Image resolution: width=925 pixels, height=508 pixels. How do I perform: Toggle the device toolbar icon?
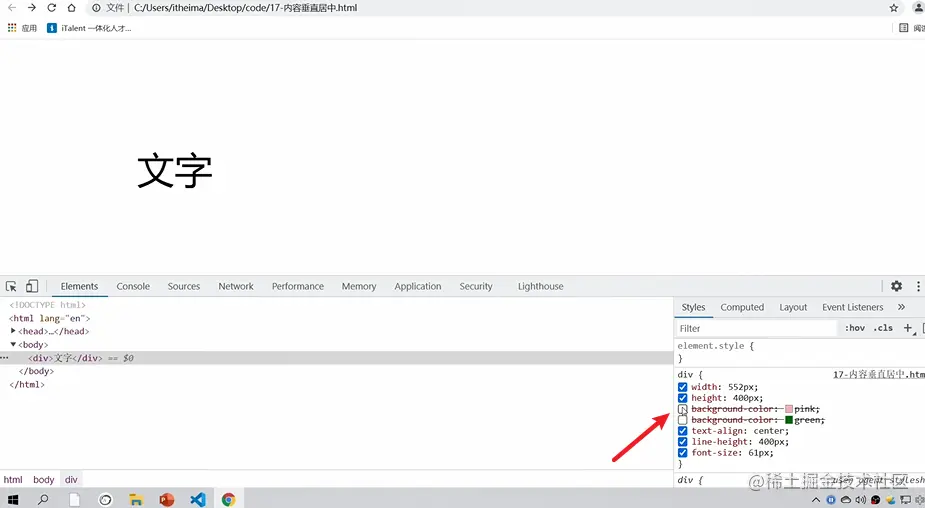click(x=32, y=286)
